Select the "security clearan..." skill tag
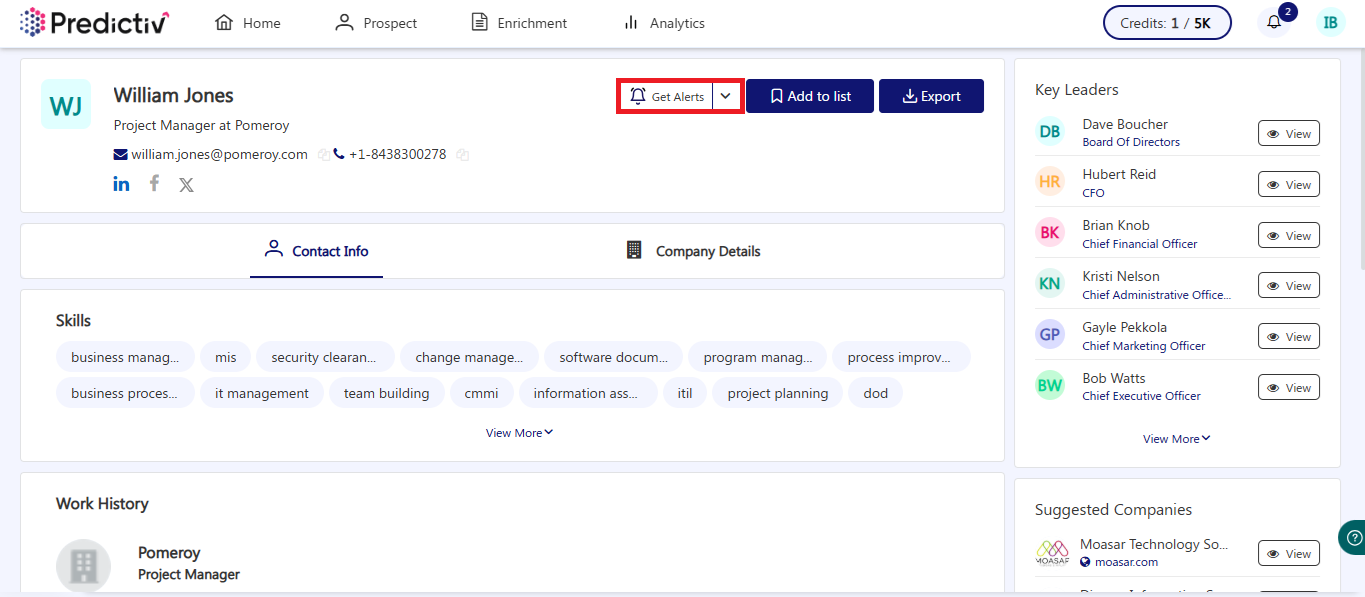1365x597 pixels. (x=324, y=357)
